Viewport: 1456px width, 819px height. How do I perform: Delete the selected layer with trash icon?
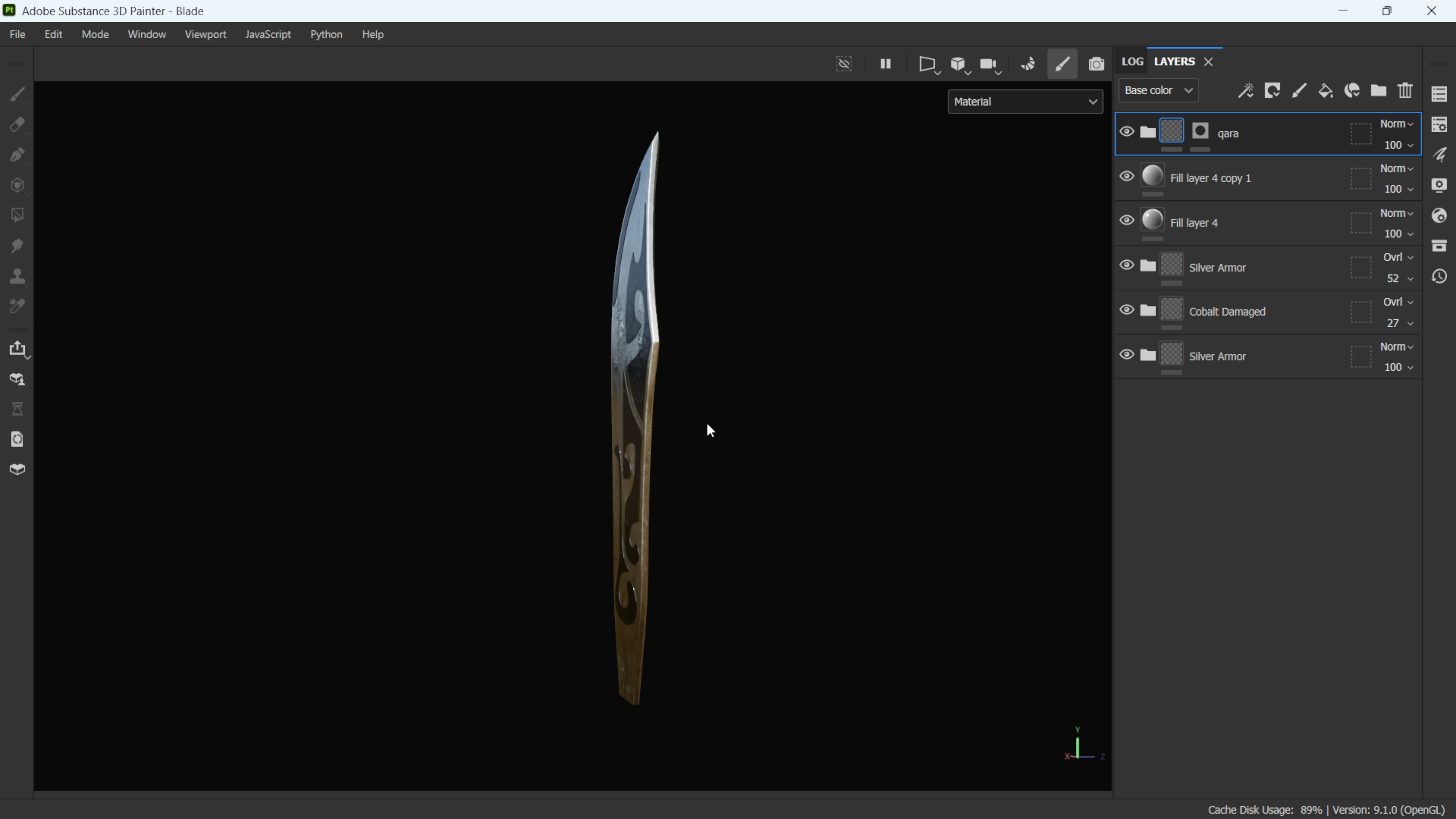[1405, 90]
